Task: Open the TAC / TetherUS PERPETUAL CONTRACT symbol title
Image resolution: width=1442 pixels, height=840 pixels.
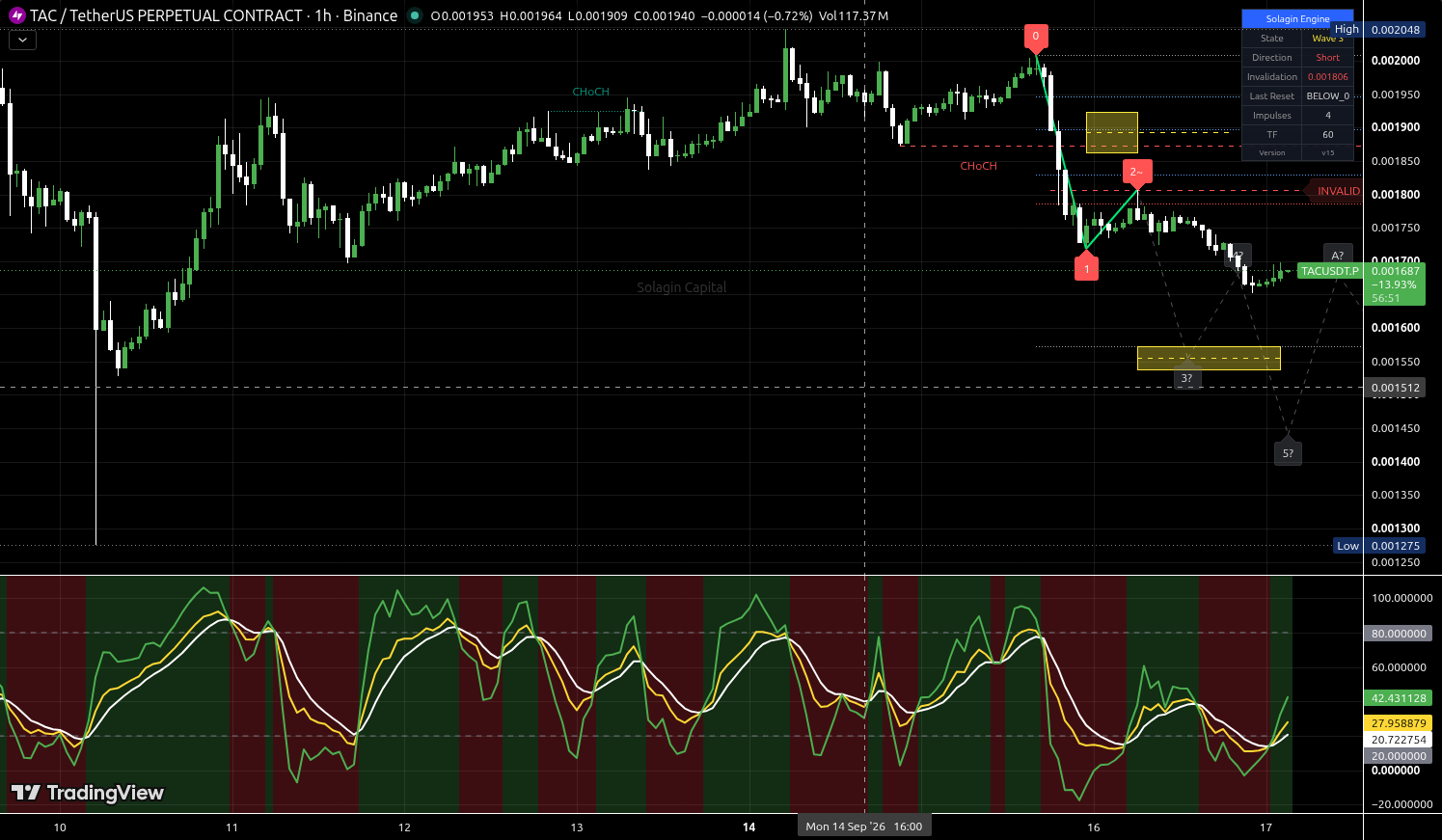Action: coord(213,15)
